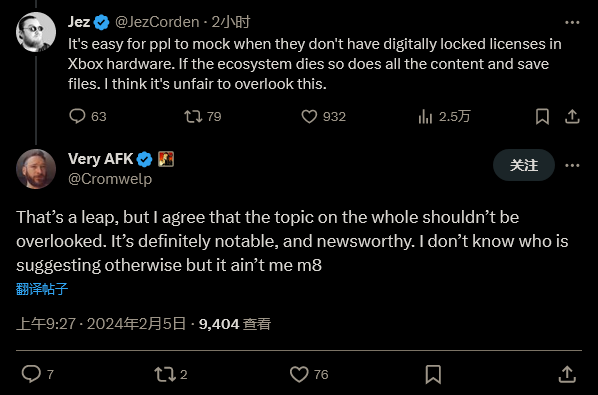Open Very AFK's avatar image
This screenshot has width=598, height=395.
[36, 169]
